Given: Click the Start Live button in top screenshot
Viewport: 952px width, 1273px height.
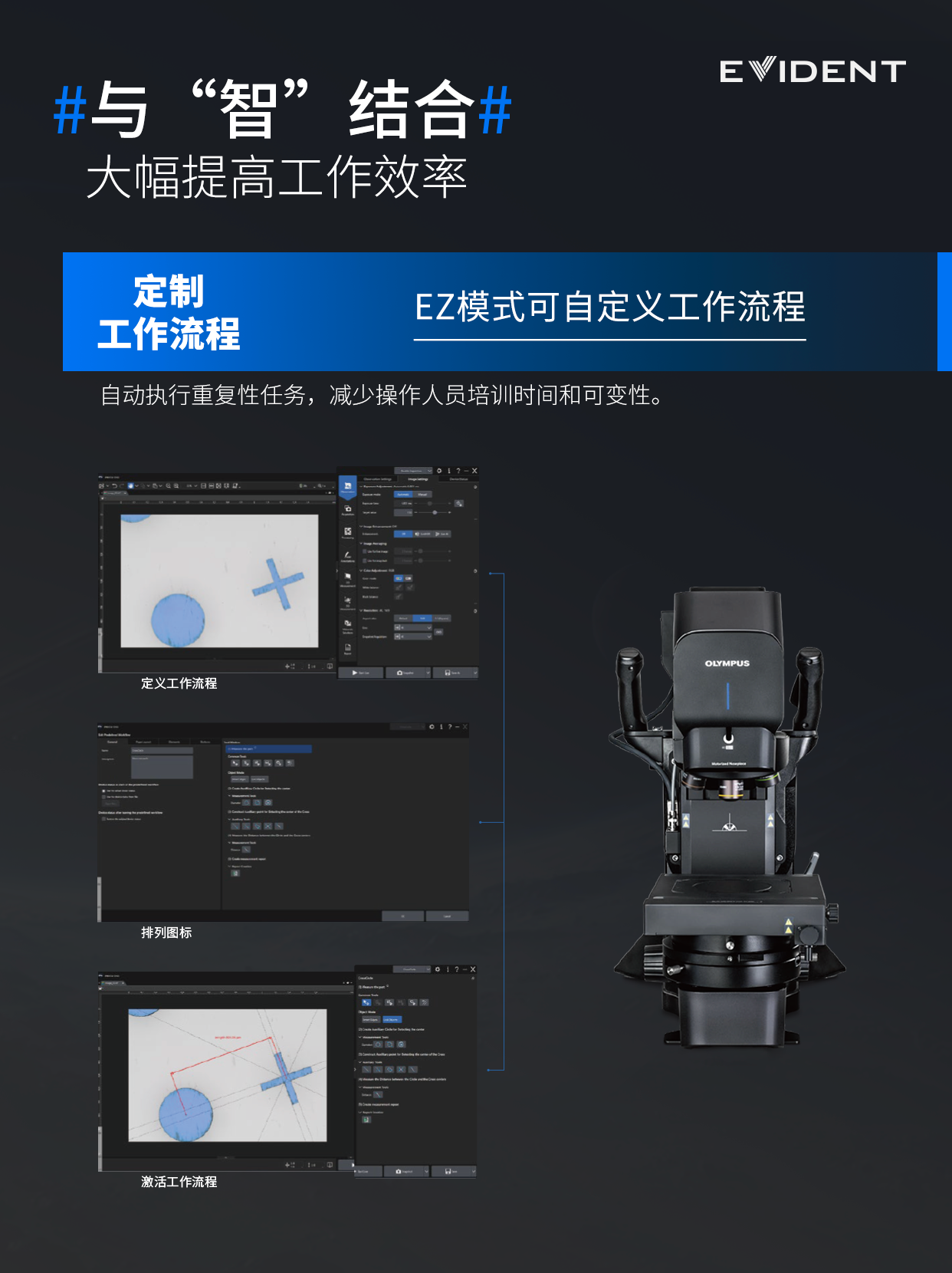Looking at the screenshot, I should (x=361, y=673).
